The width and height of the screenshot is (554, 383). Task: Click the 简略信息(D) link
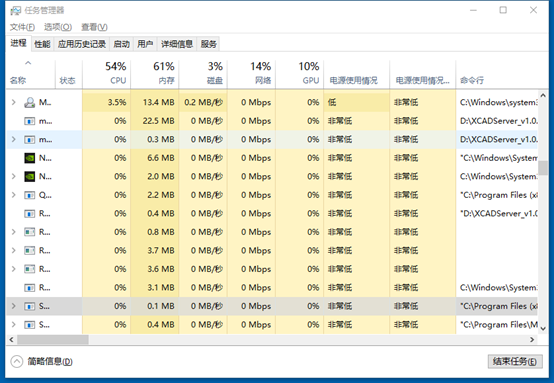coord(50,361)
